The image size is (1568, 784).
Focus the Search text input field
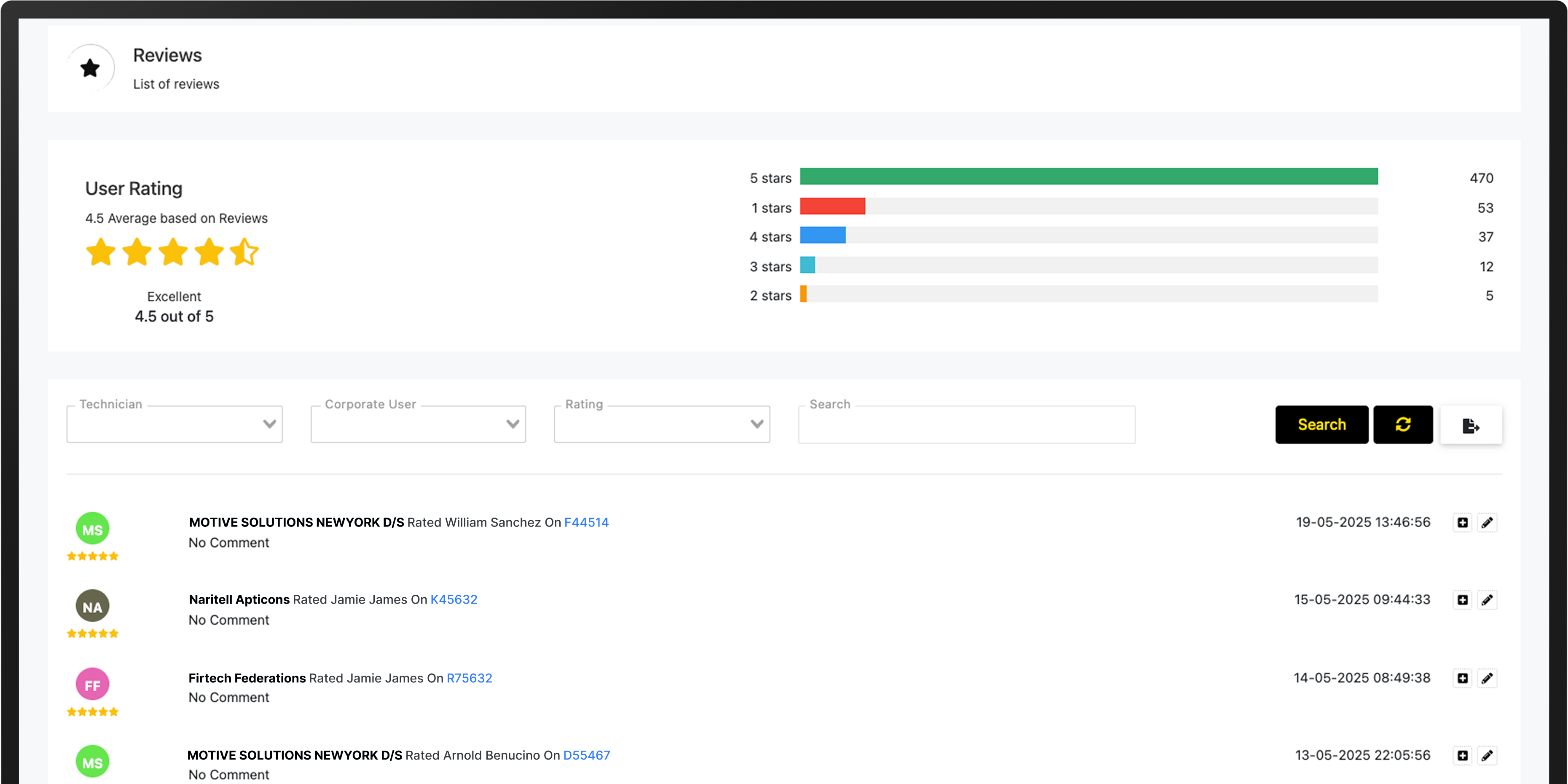967,424
